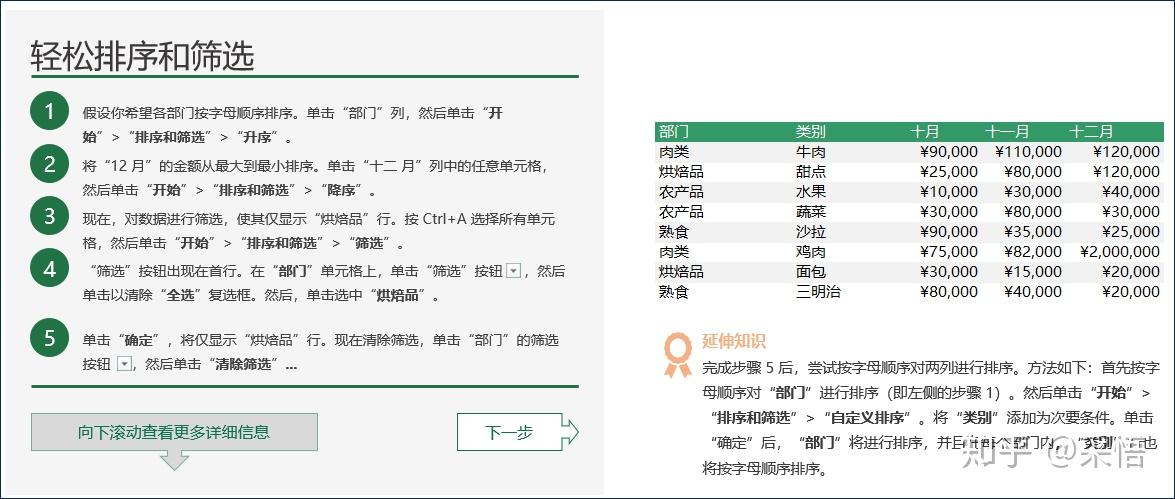
Task: Select the 十月 column header
Action: pos(925,131)
